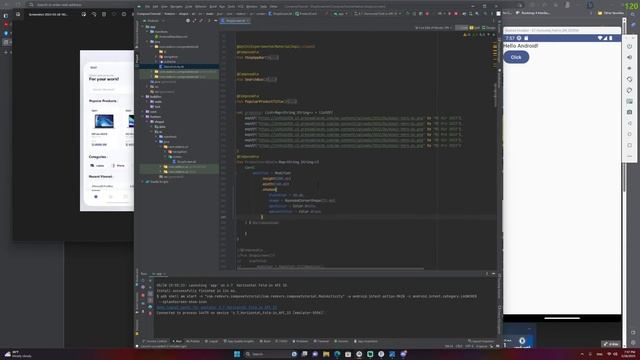Open the Refactor menu
The height and width of the screenshot is (360, 640).
click(201, 7)
